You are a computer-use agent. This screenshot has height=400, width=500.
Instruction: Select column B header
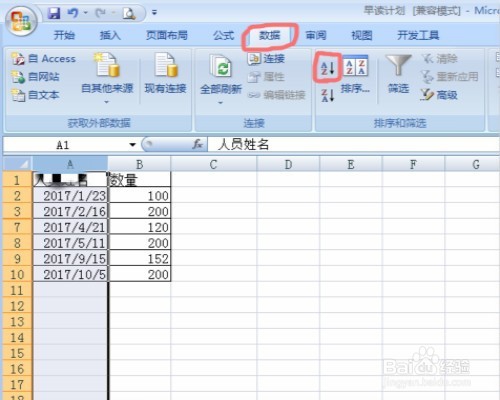[x=139, y=164]
